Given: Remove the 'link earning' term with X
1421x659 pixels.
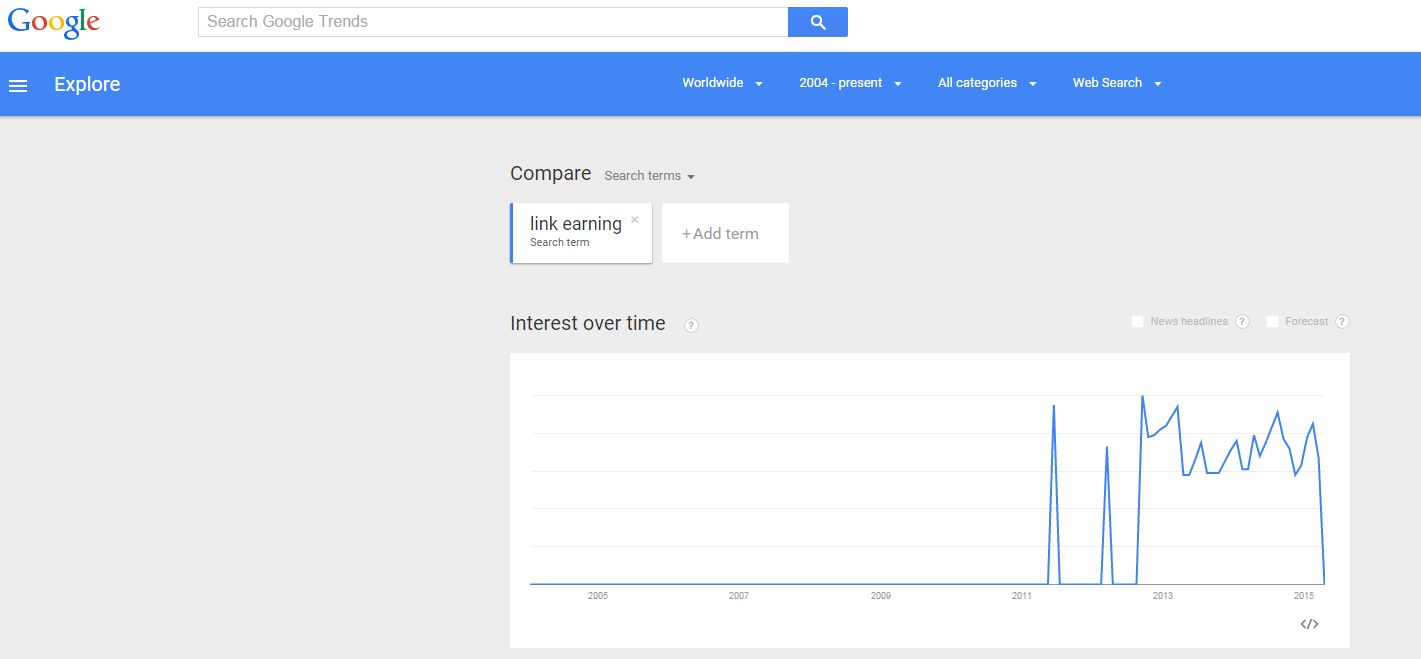Looking at the screenshot, I should [634, 220].
